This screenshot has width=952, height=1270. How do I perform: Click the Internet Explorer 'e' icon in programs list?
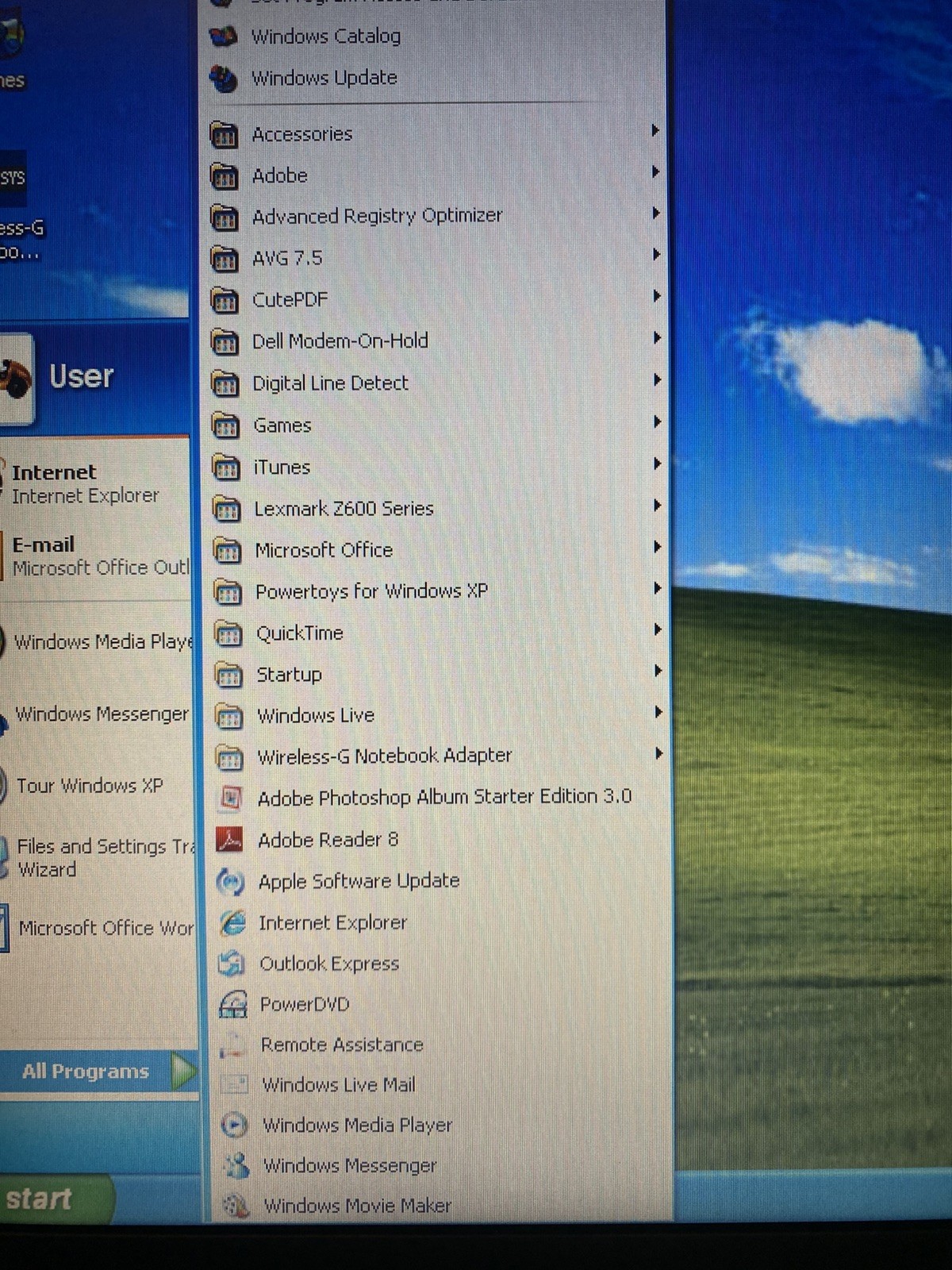coord(232,923)
